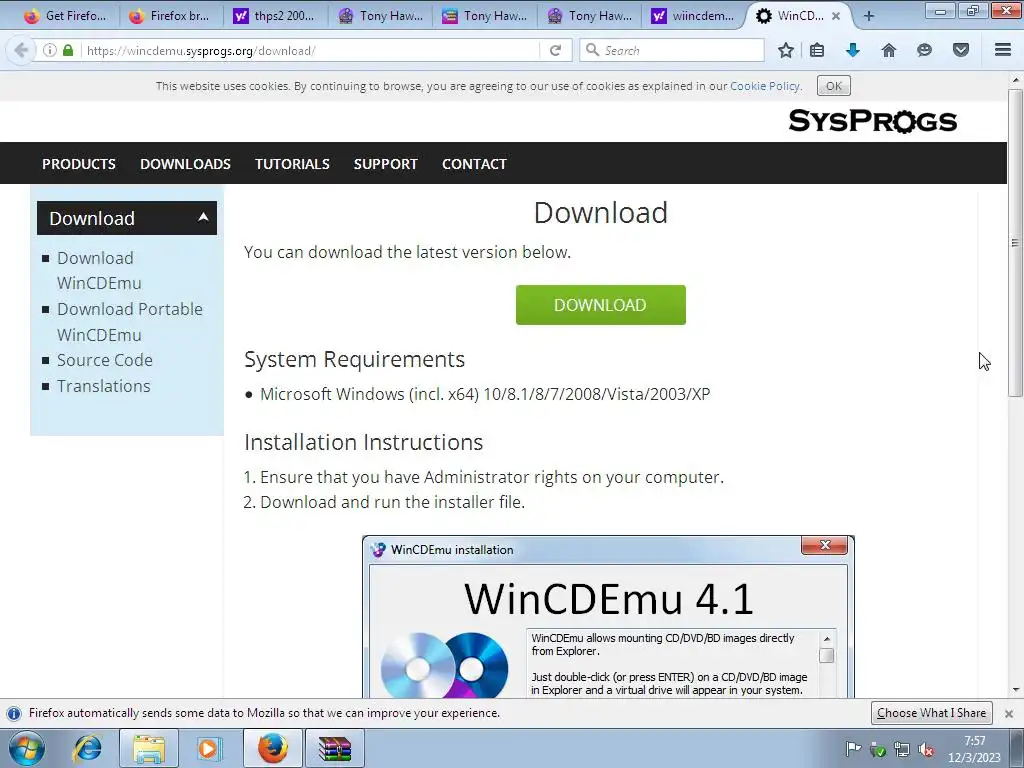The height and width of the screenshot is (768, 1024).
Task: Open the TUTORIALS menu
Action: [x=292, y=164]
